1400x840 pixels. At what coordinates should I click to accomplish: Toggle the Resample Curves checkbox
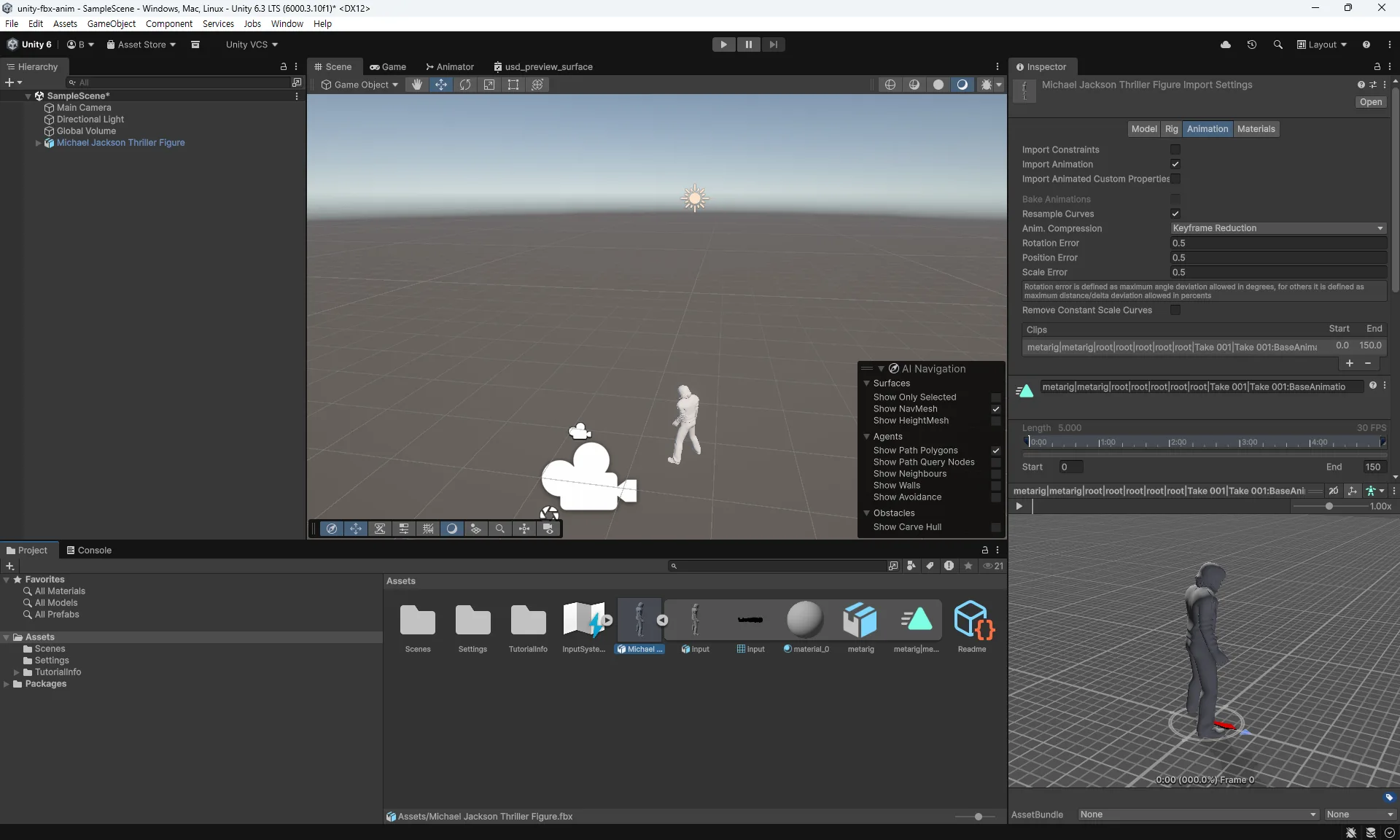[1175, 214]
